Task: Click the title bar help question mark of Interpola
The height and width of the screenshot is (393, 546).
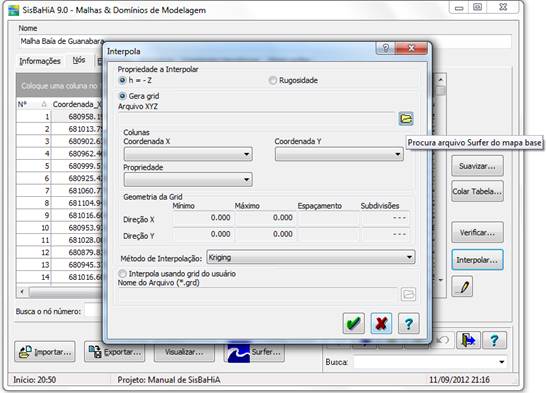Action: 385,48
